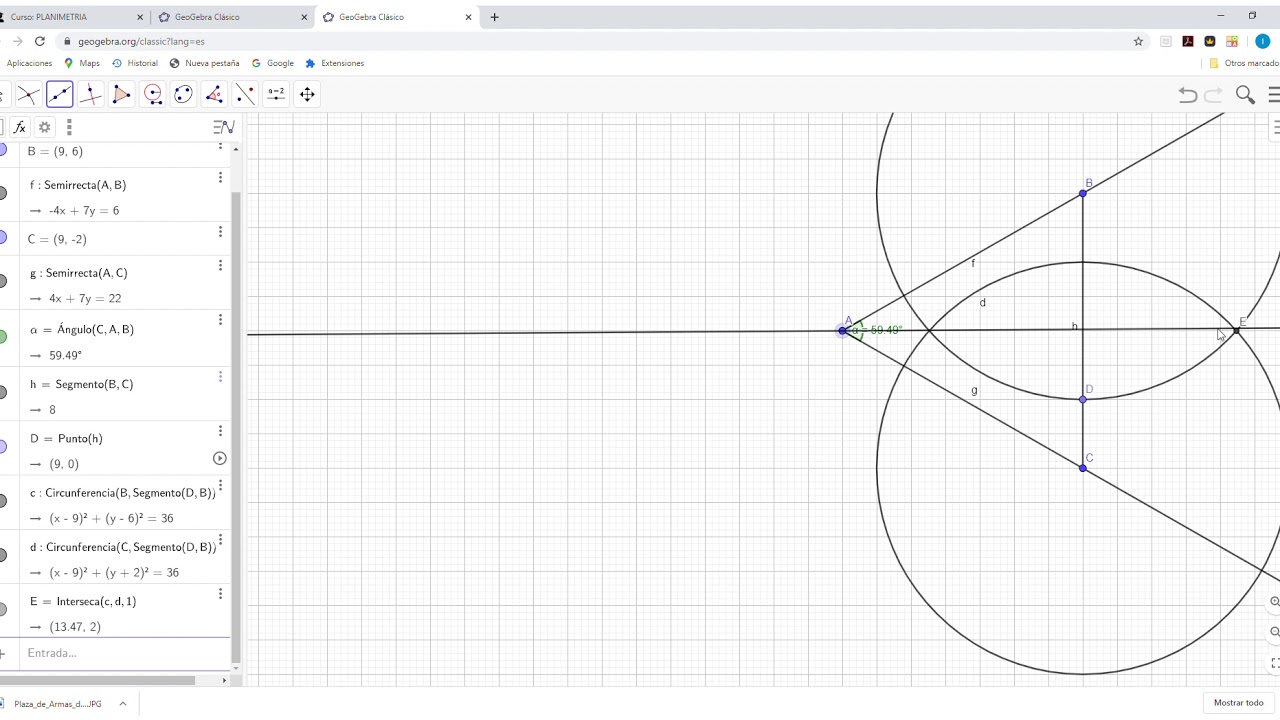Screen dimensions: 1280x720
Task: Open more options for C = (9, -2)
Action: [220, 232]
